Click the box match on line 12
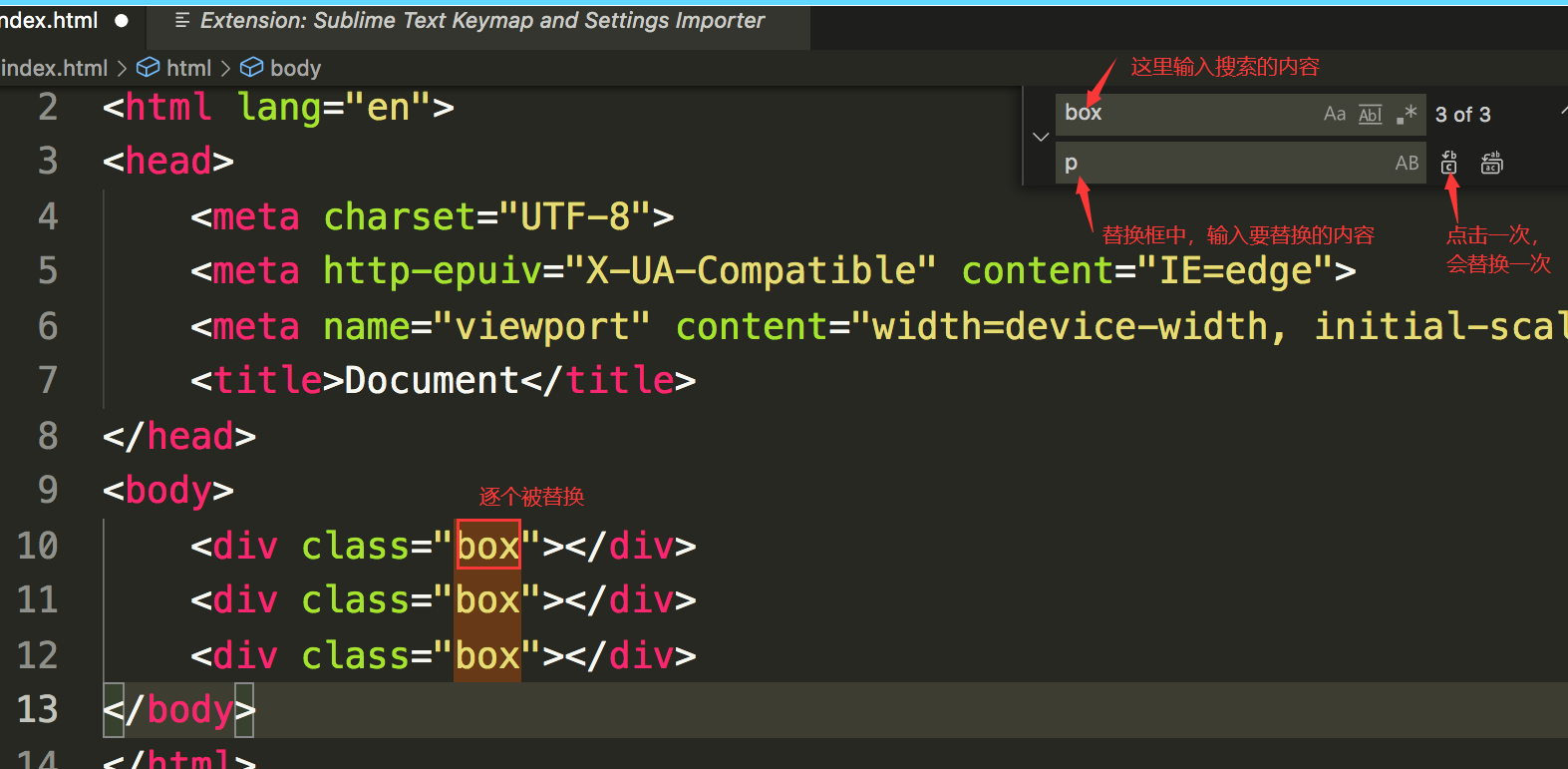1568x769 pixels. (x=488, y=655)
